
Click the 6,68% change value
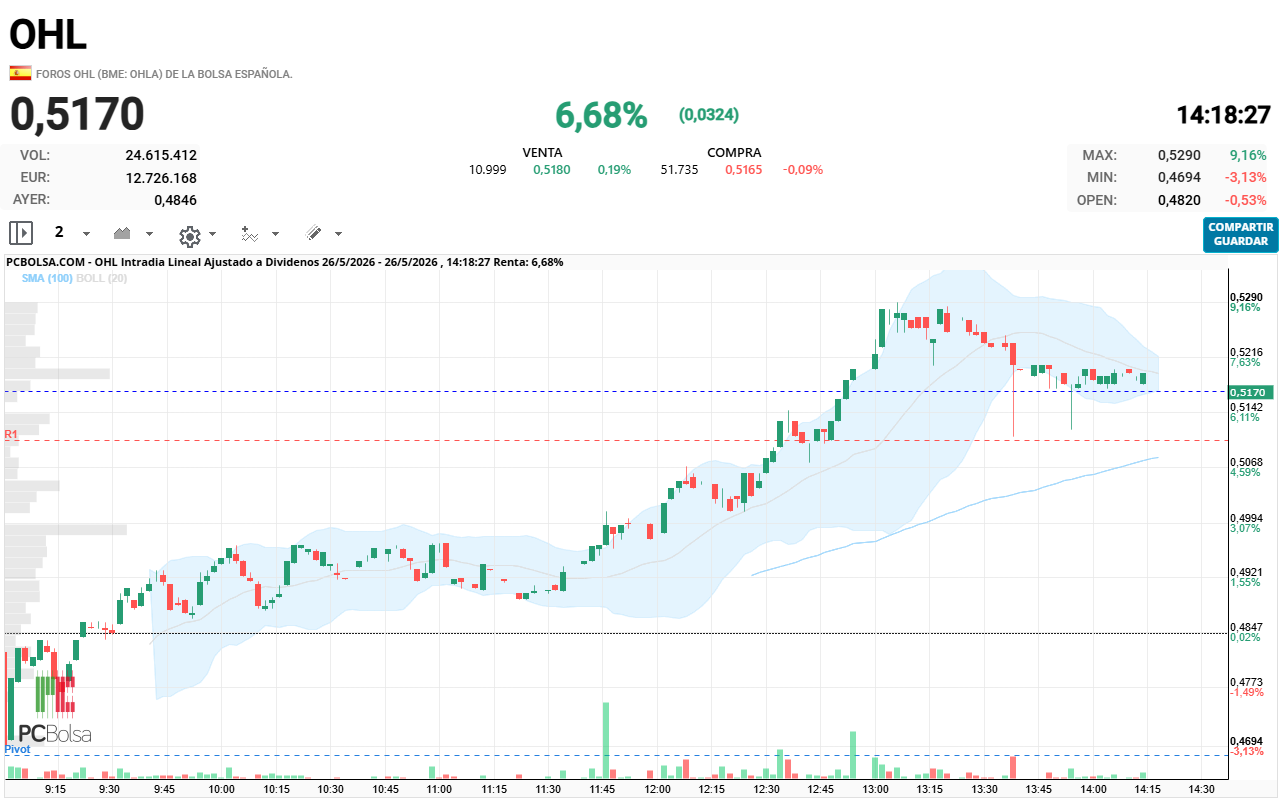coord(601,115)
